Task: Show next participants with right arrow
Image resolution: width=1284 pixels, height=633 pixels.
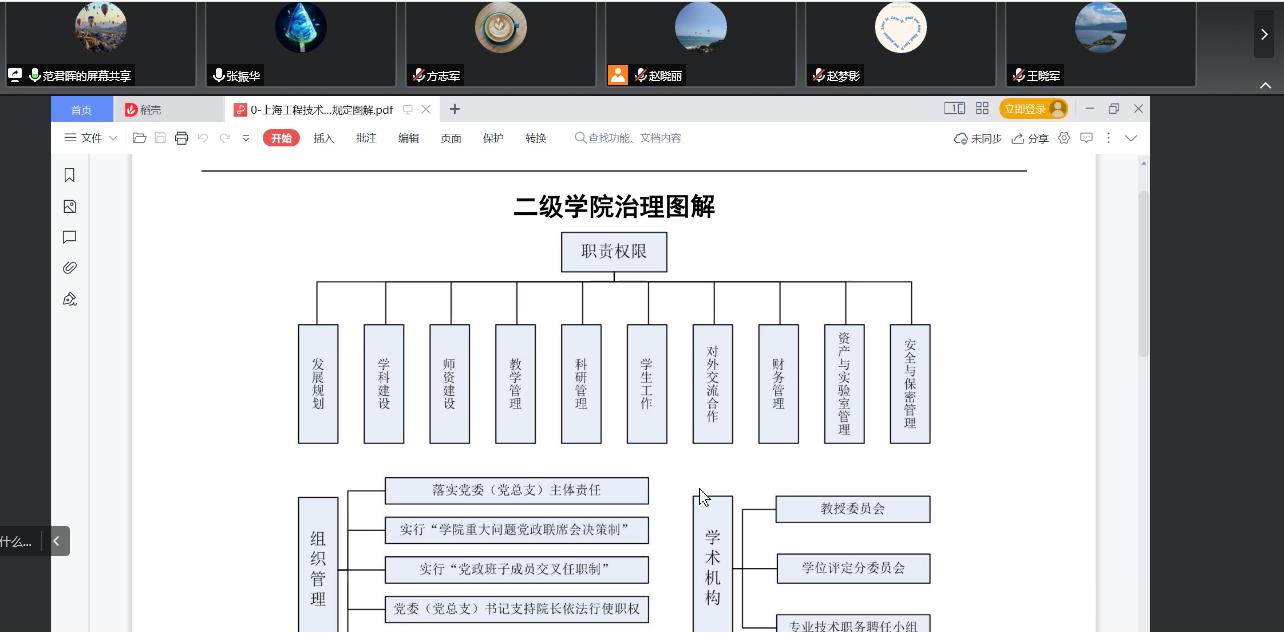Action: pos(1264,34)
